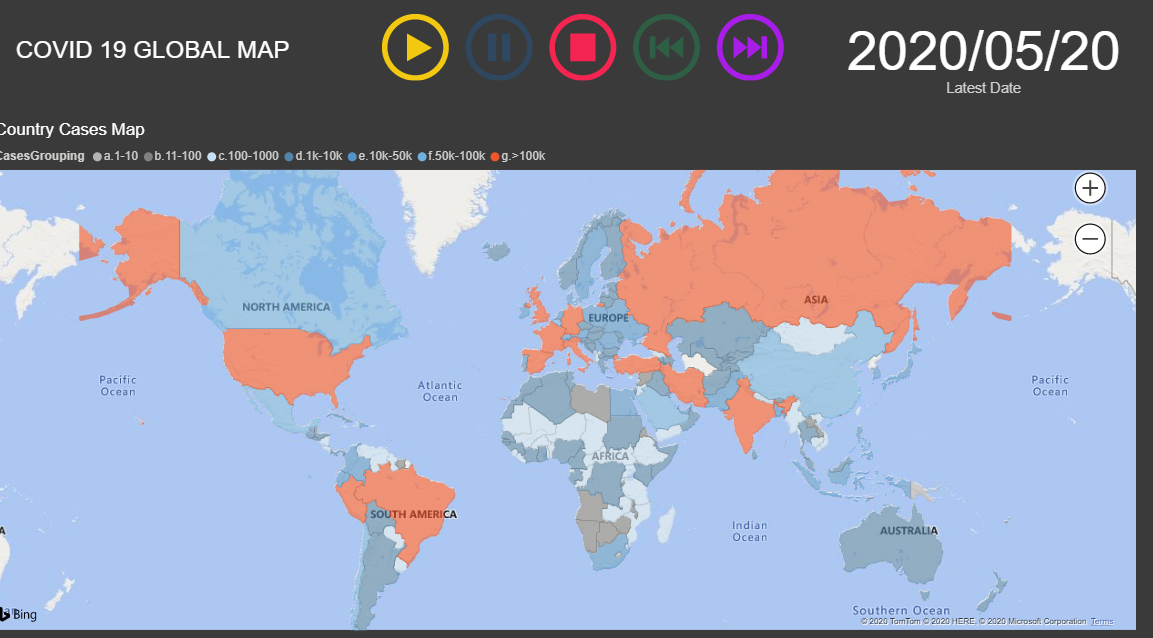Click the b.11-100 legend entry
Screen dimensions: 1153x638
pos(177,156)
